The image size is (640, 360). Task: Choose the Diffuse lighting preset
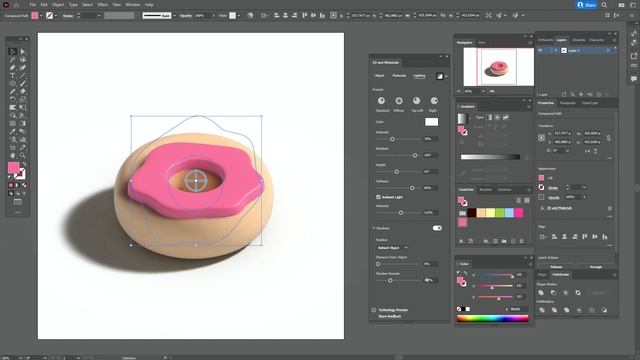[399, 101]
